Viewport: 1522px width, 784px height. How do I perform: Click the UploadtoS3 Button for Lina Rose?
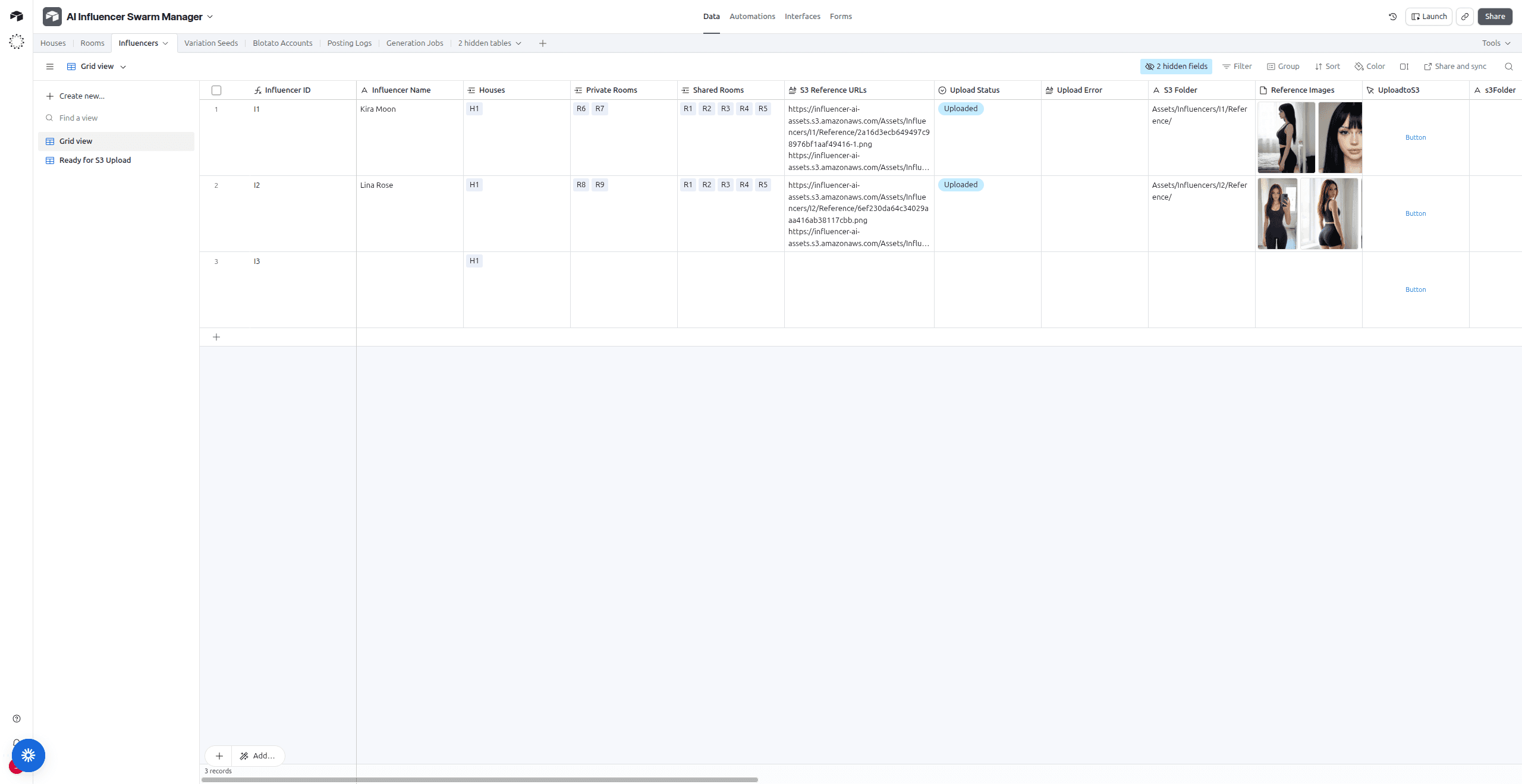[1416, 214]
